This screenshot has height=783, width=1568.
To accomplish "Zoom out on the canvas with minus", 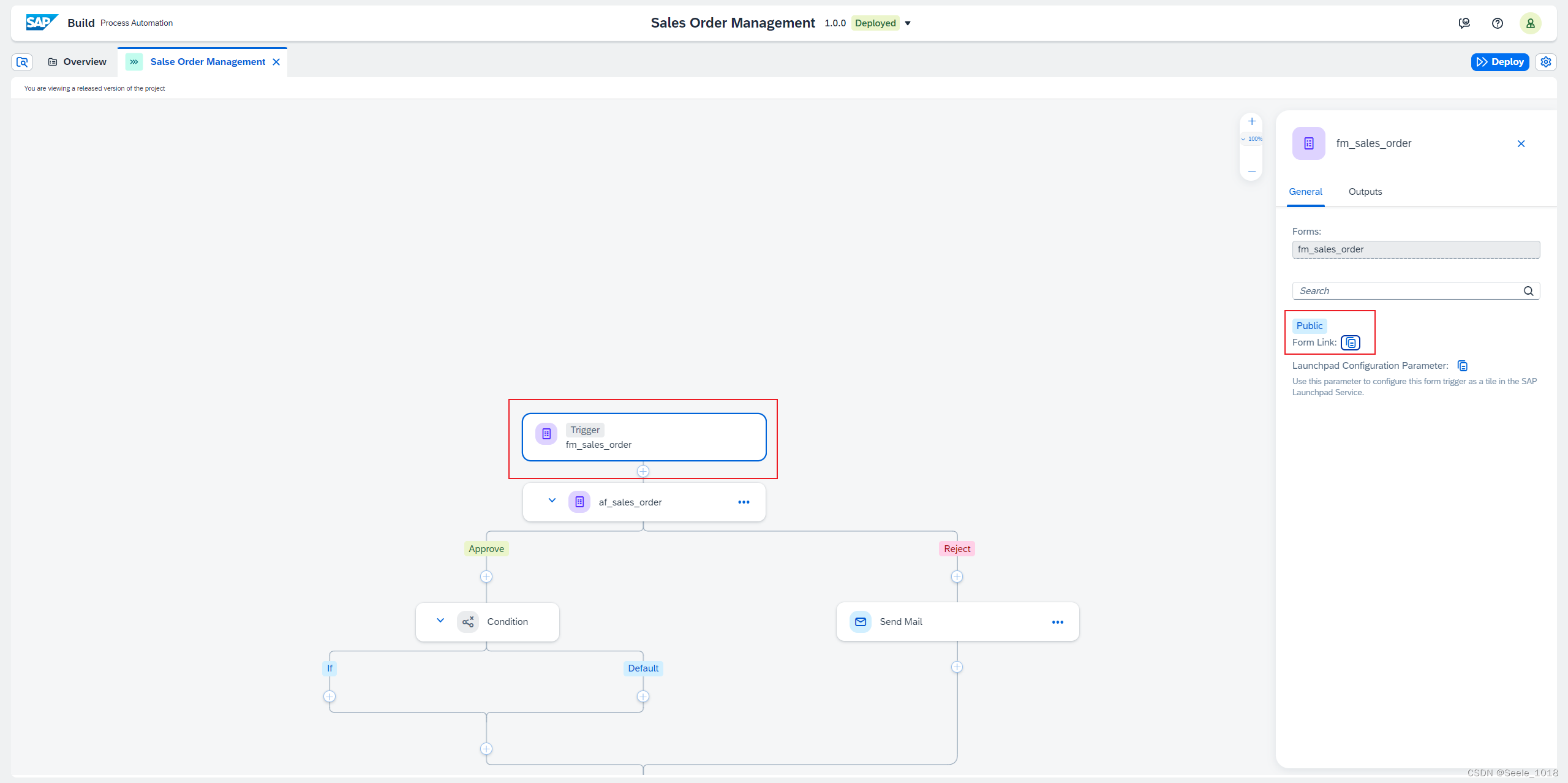I will (1252, 172).
